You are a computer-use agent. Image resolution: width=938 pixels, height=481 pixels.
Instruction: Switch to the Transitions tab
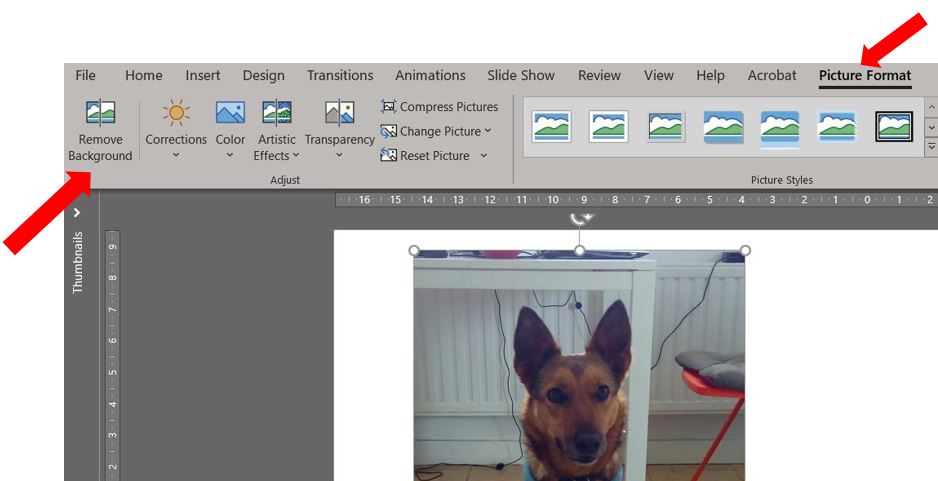click(340, 75)
